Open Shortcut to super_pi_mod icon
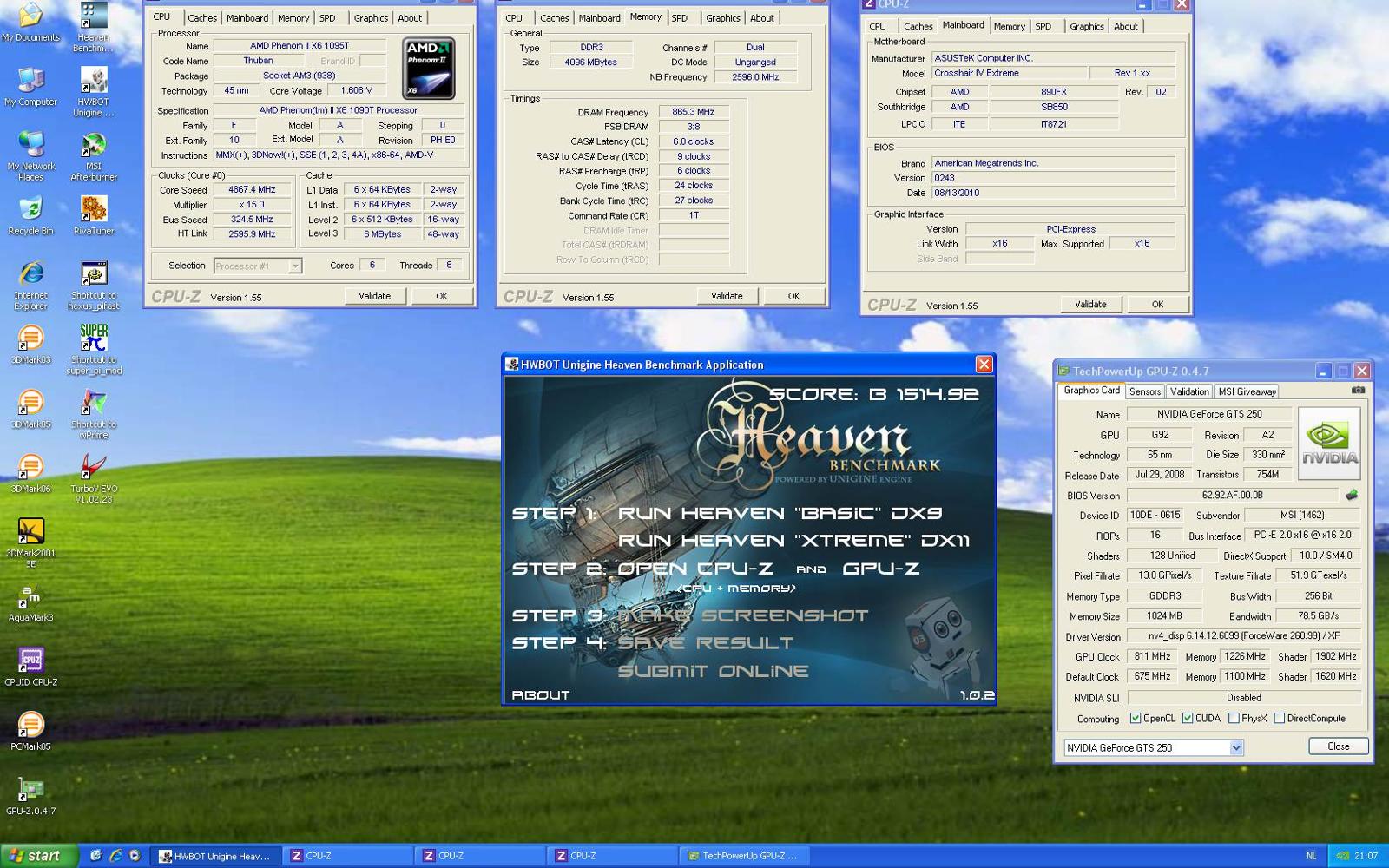This screenshot has width=1389, height=868. [93, 349]
